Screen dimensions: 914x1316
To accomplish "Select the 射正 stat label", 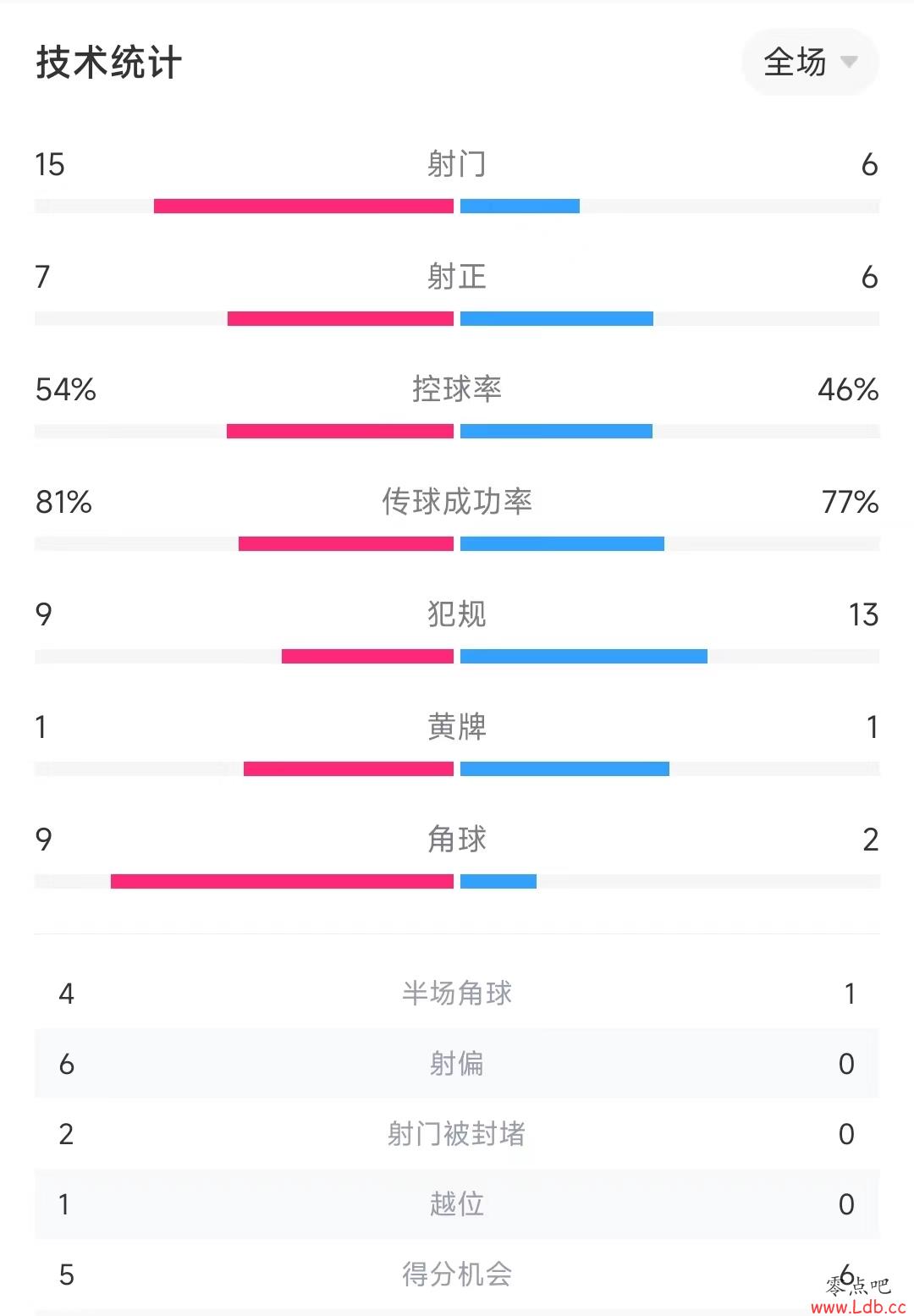I will coord(457,276).
